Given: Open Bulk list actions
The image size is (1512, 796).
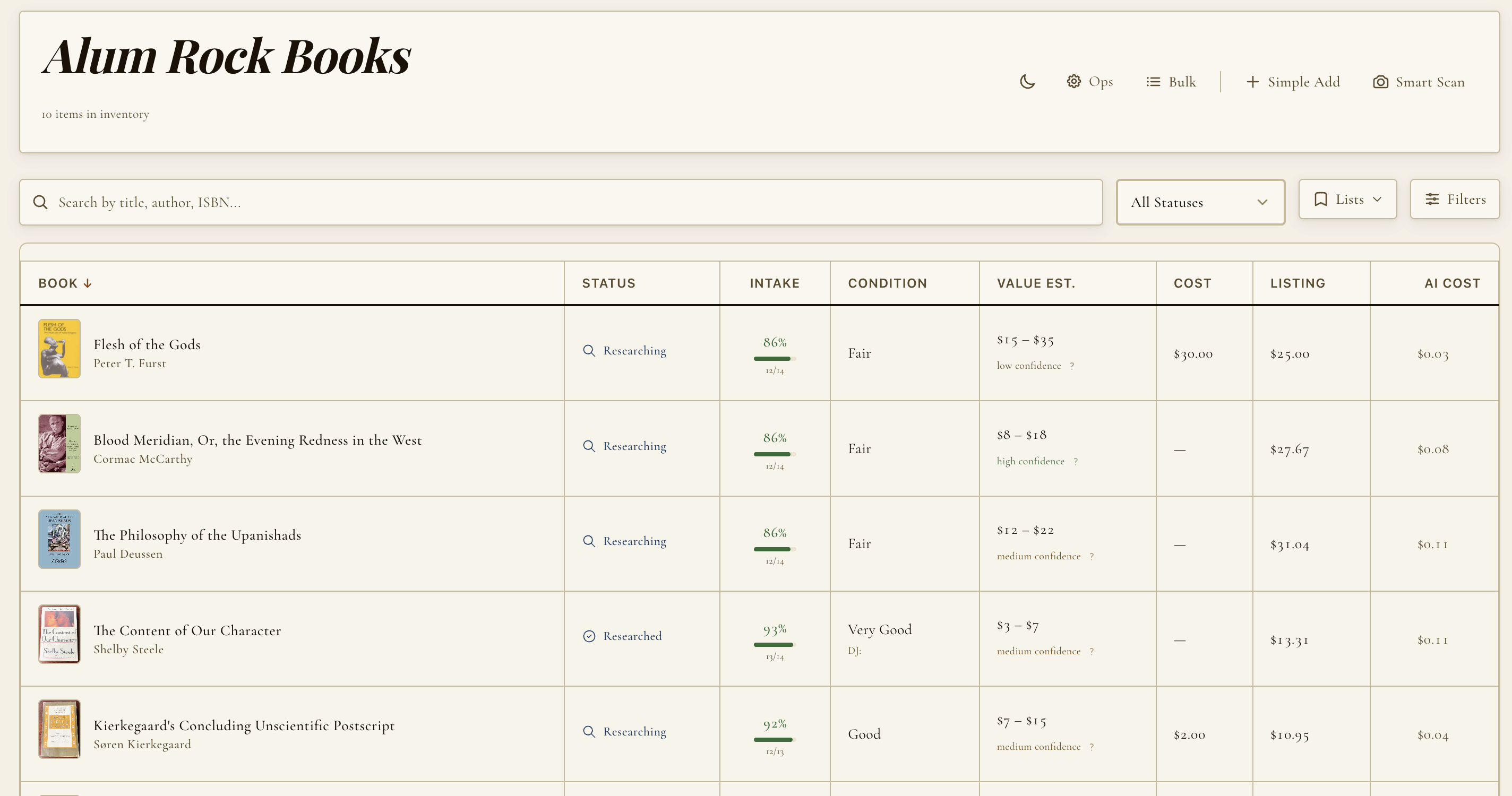Looking at the screenshot, I should click(x=1171, y=82).
